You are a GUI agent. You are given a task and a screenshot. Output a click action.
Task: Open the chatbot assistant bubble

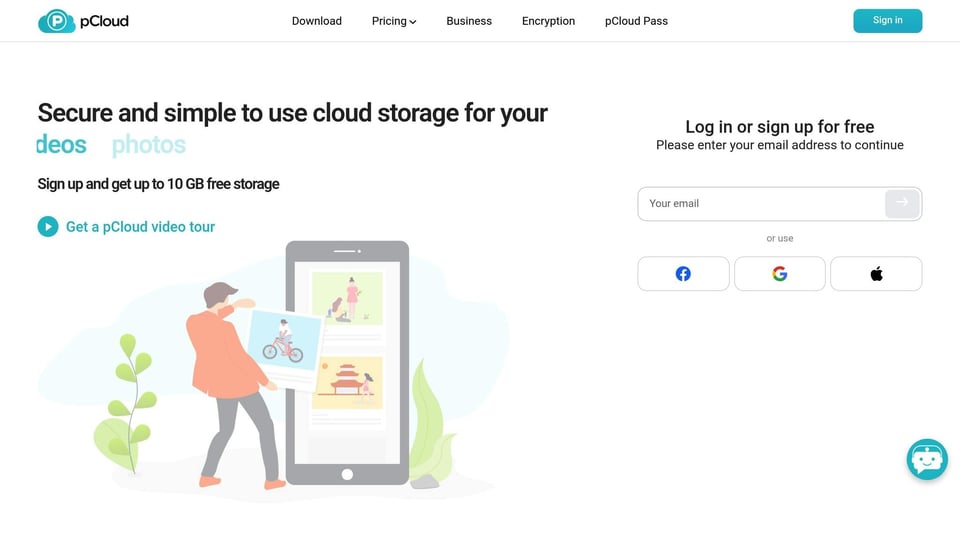tap(927, 459)
